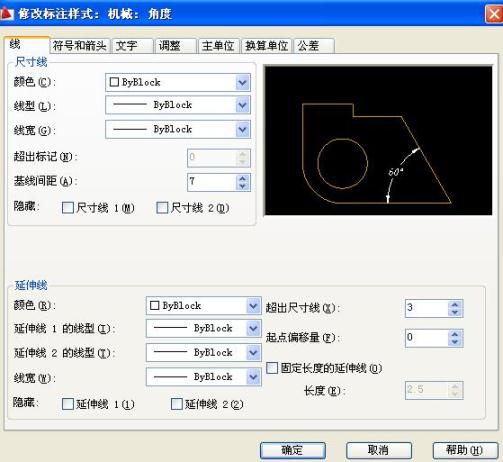Viewport: 503px width, 462px height.
Task: Tick the hide 延伸线 1 checkbox
Action: tap(68, 404)
